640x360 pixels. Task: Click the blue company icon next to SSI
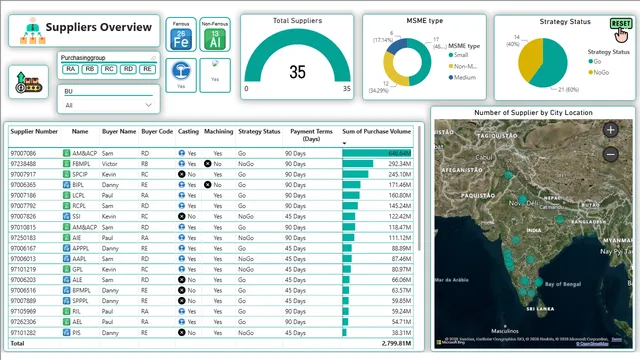pyautogui.click(x=66, y=216)
